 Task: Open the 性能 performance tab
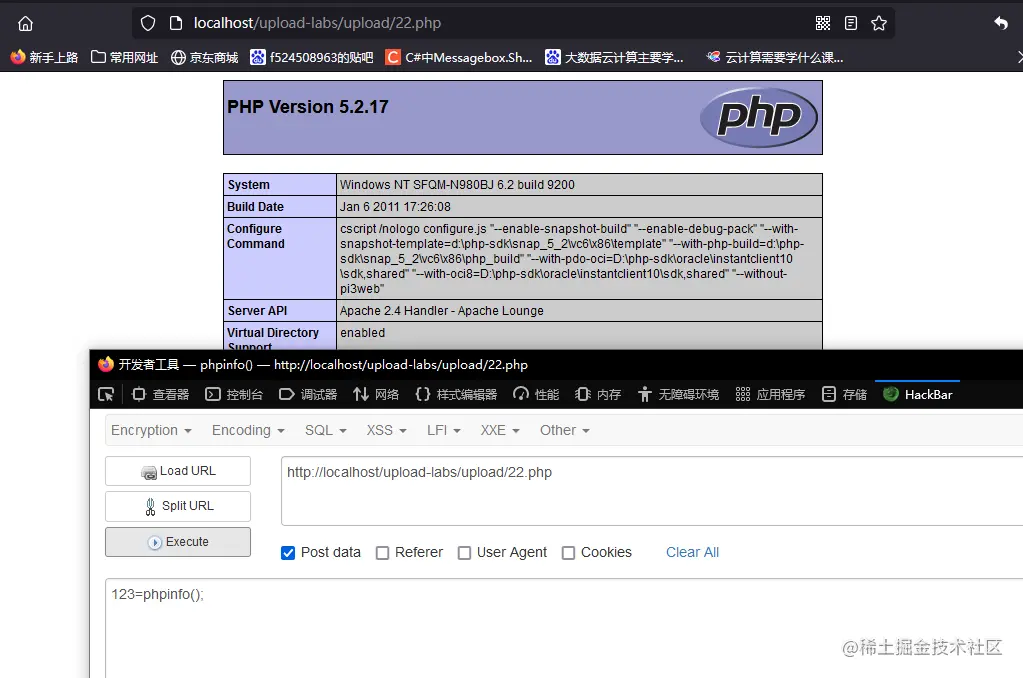(536, 395)
